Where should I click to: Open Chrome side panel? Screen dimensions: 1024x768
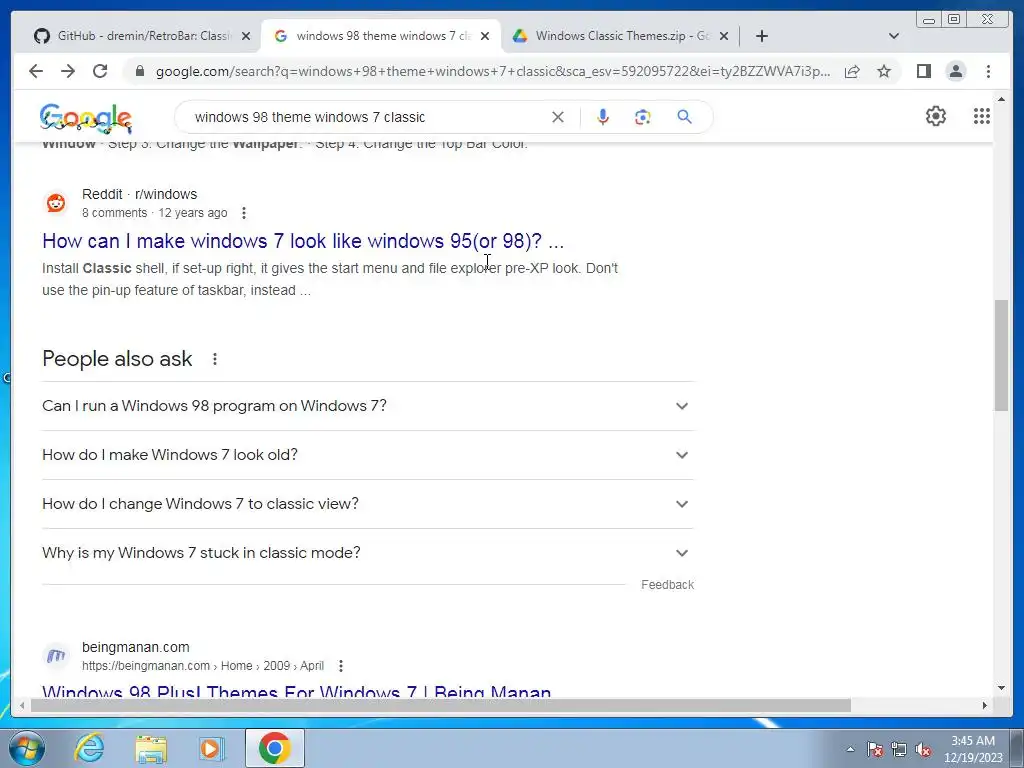point(923,71)
